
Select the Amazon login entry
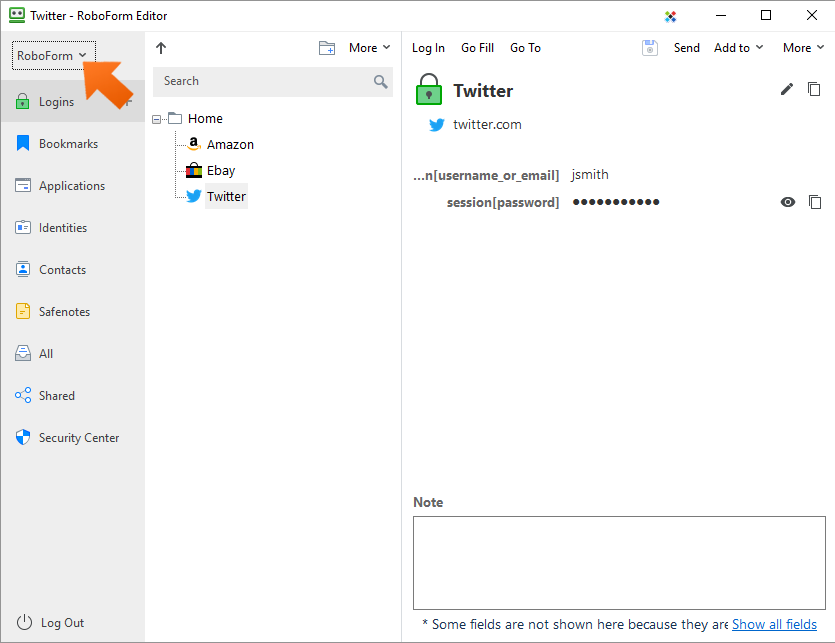click(230, 144)
